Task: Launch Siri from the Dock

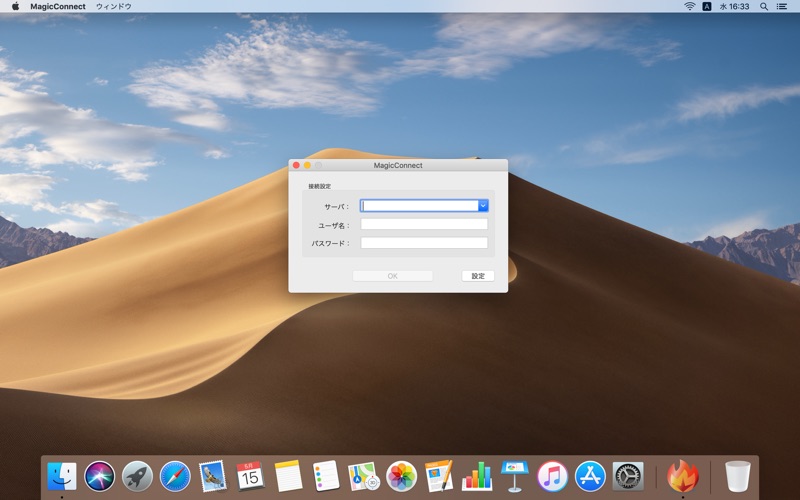Action: coord(99,476)
